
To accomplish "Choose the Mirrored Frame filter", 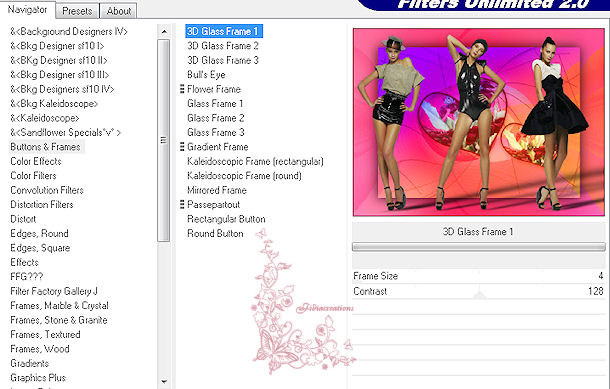I will click(217, 190).
